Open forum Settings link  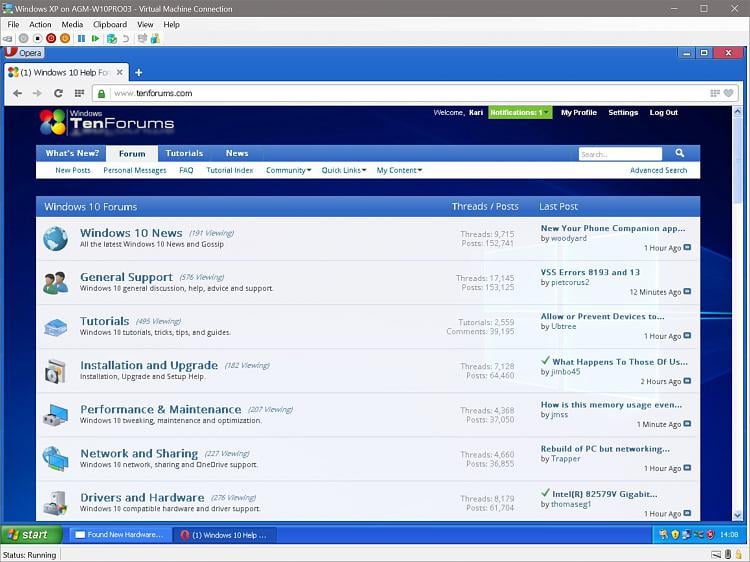623,112
